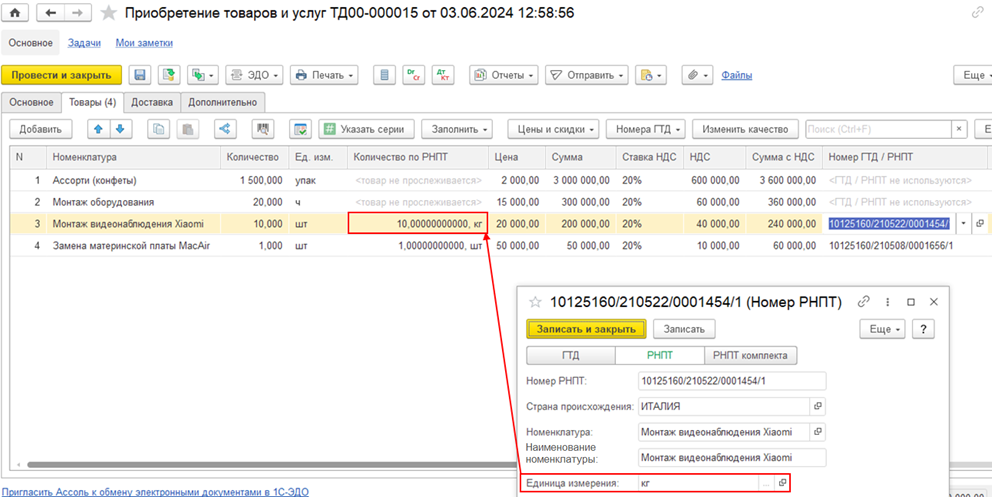This screenshot has height=499, width=992.
Task: Click Пригласить Ассоль к обмену link
Action: click(x=155, y=491)
